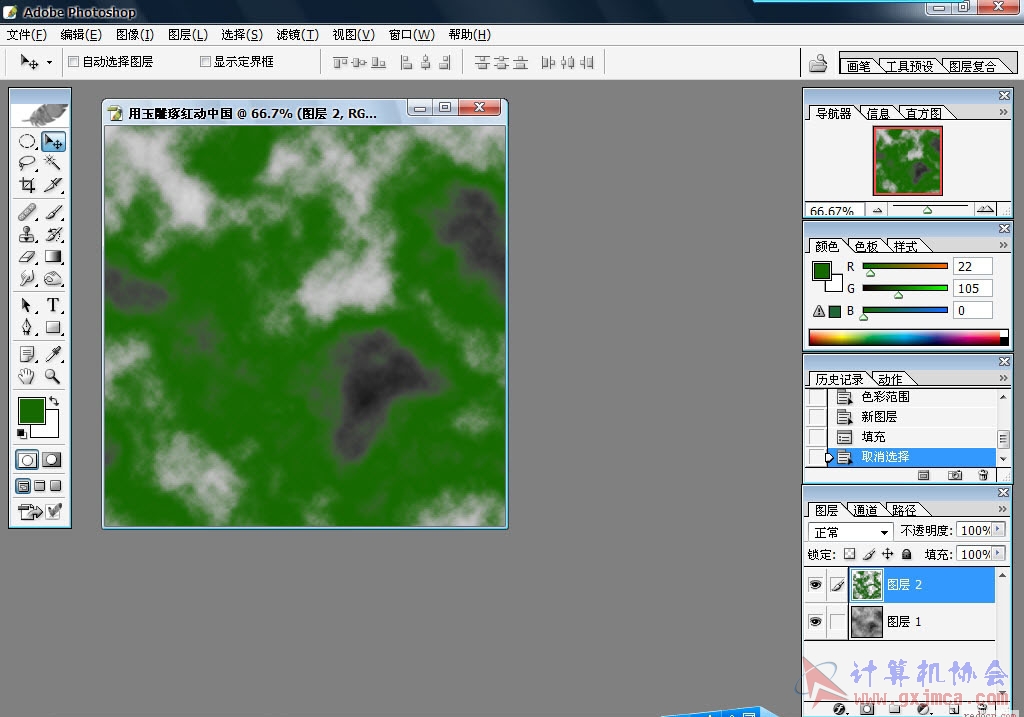Image resolution: width=1024 pixels, height=717 pixels.
Task: Select the Pen tool
Action: [x=27, y=327]
